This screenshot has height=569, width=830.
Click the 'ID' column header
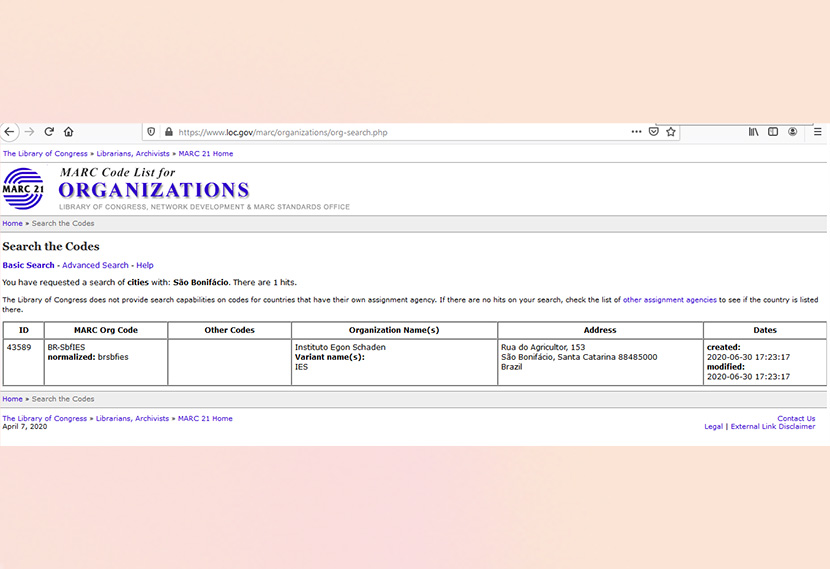click(24, 330)
